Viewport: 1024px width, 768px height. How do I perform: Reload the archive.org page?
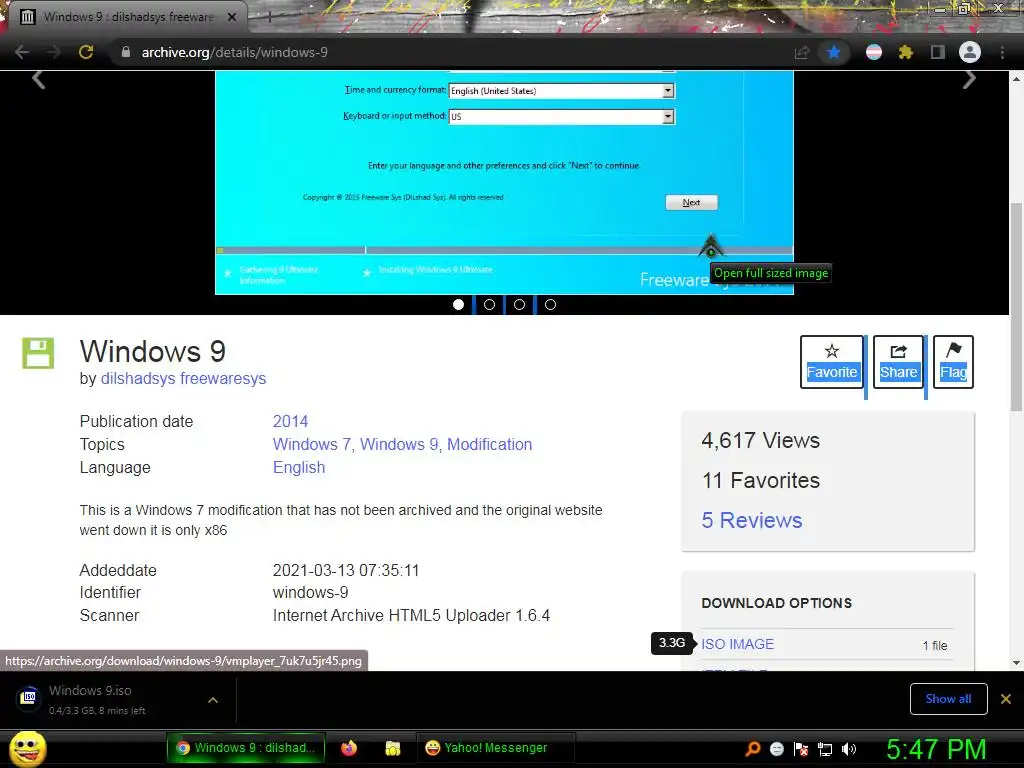[86, 52]
